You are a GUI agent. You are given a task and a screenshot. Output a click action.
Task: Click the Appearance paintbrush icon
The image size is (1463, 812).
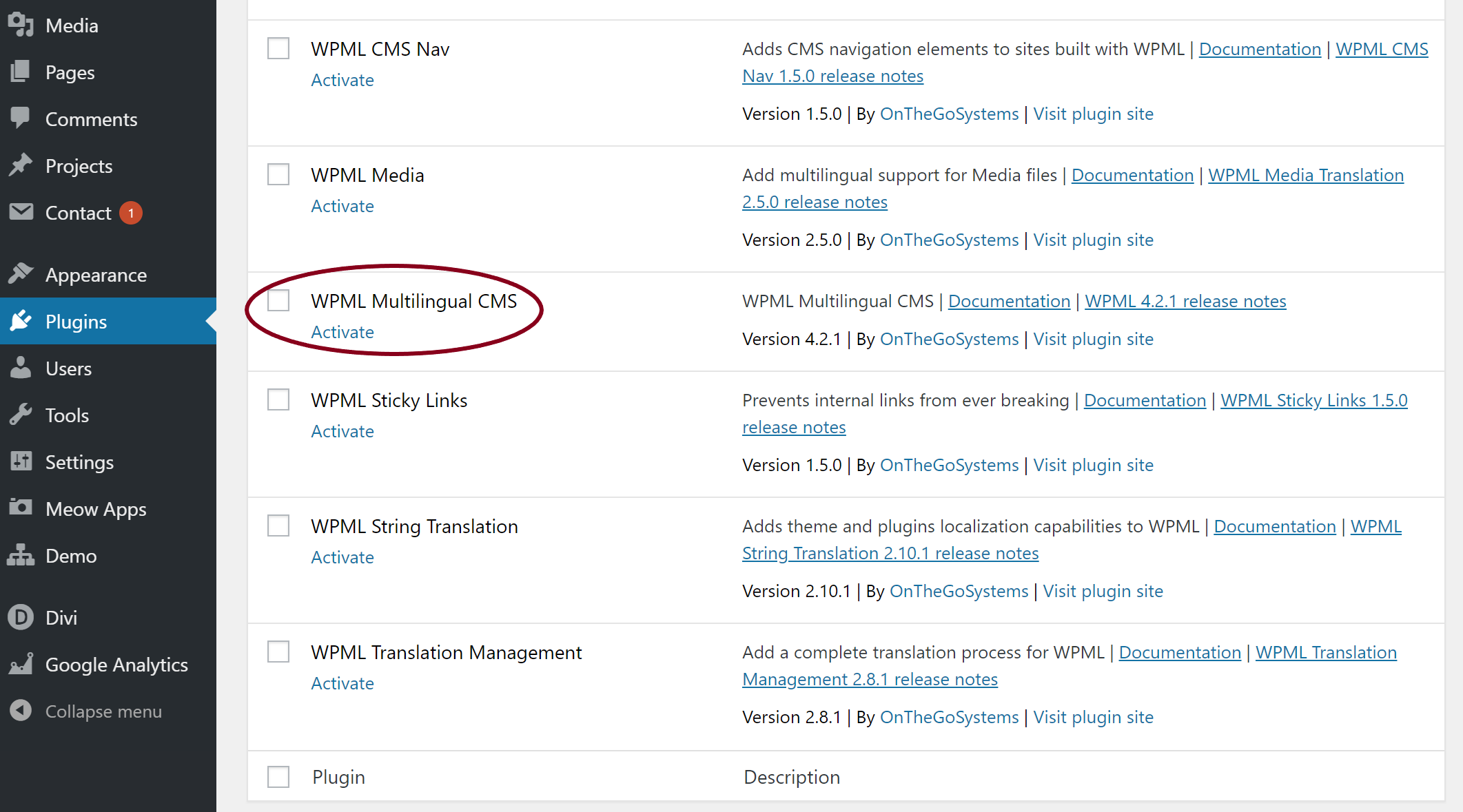[x=21, y=274]
